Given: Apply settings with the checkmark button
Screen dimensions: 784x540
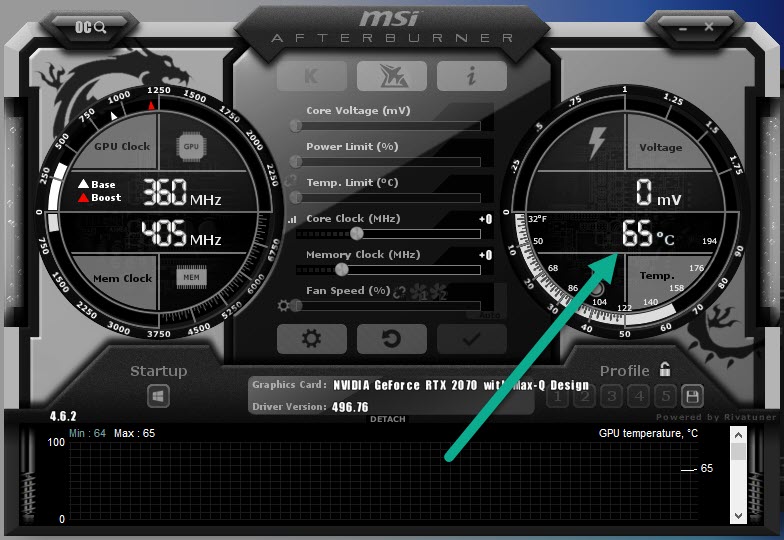Looking at the screenshot, I should (x=472, y=339).
